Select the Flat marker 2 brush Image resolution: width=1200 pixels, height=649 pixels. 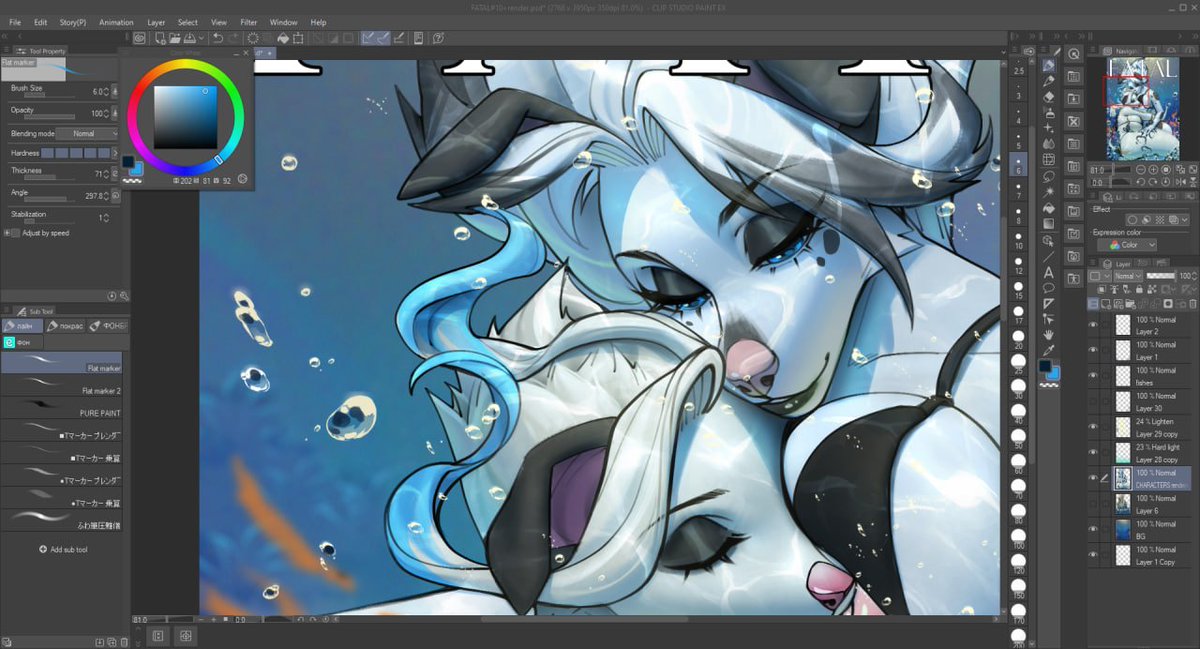(61, 385)
